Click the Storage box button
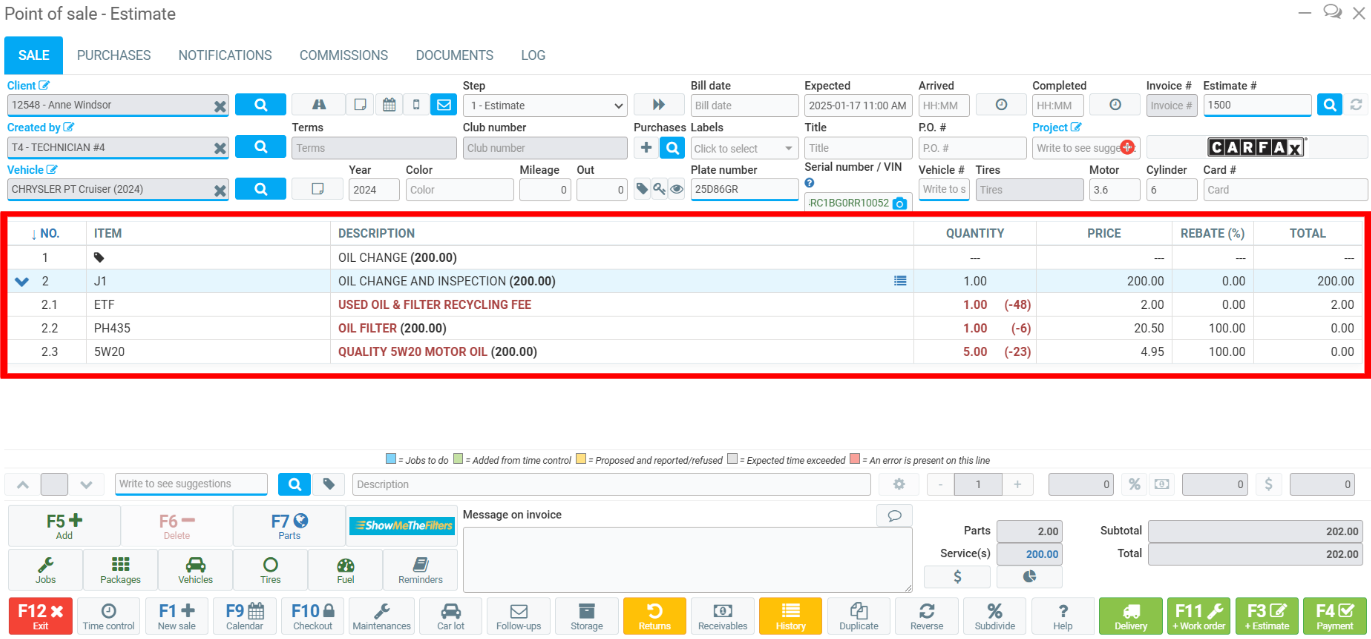Image resolution: width=1371 pixels, height=639 pixels. click(x=587, y=615)
